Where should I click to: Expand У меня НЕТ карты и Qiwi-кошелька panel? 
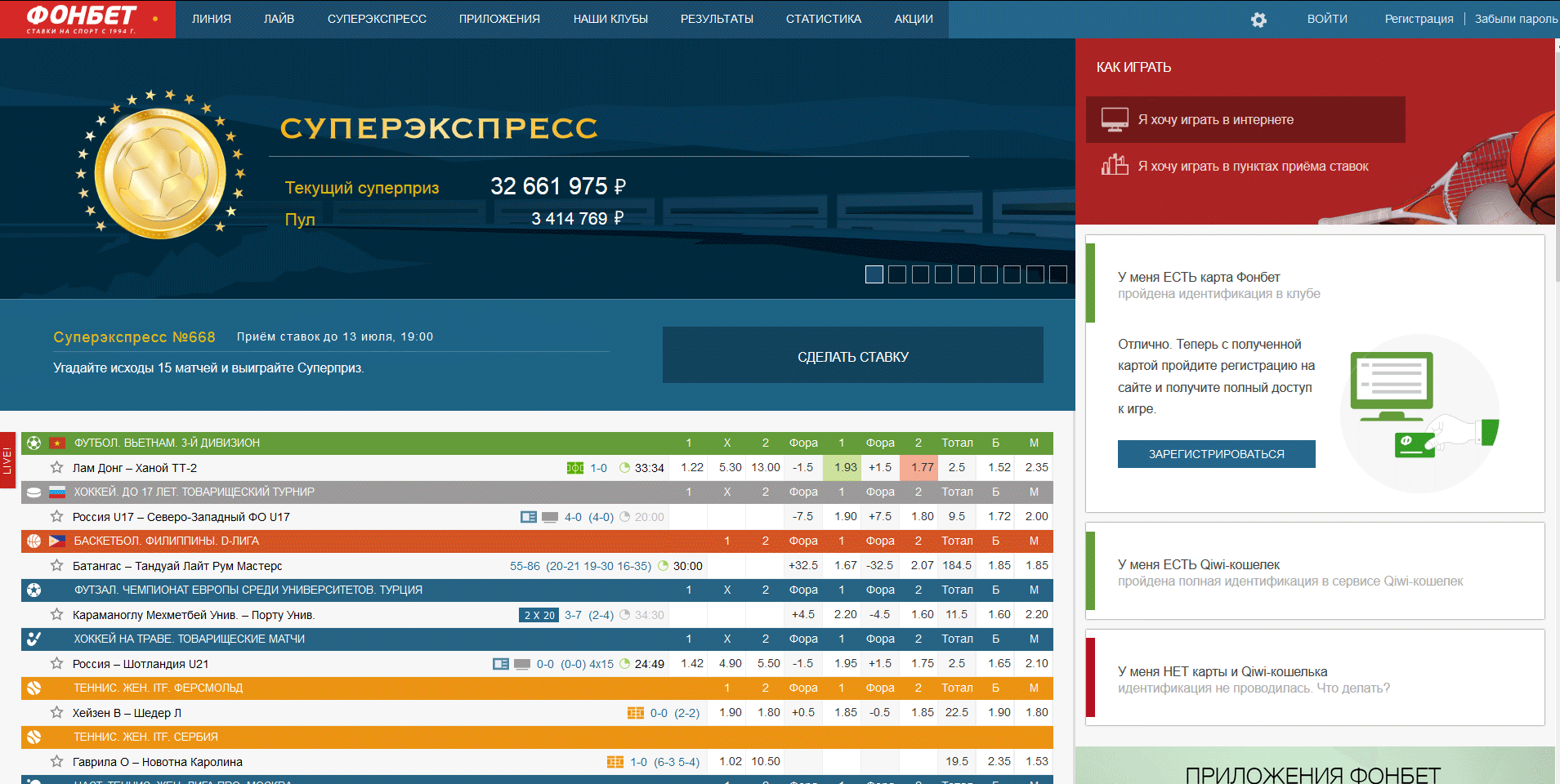(1315, 678)
